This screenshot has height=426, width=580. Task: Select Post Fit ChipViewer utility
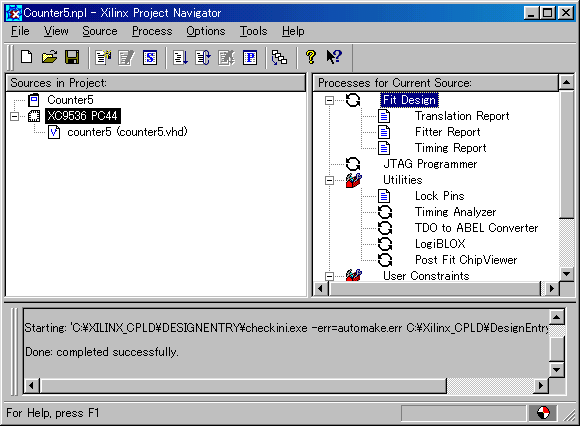[x=466, y=260]
